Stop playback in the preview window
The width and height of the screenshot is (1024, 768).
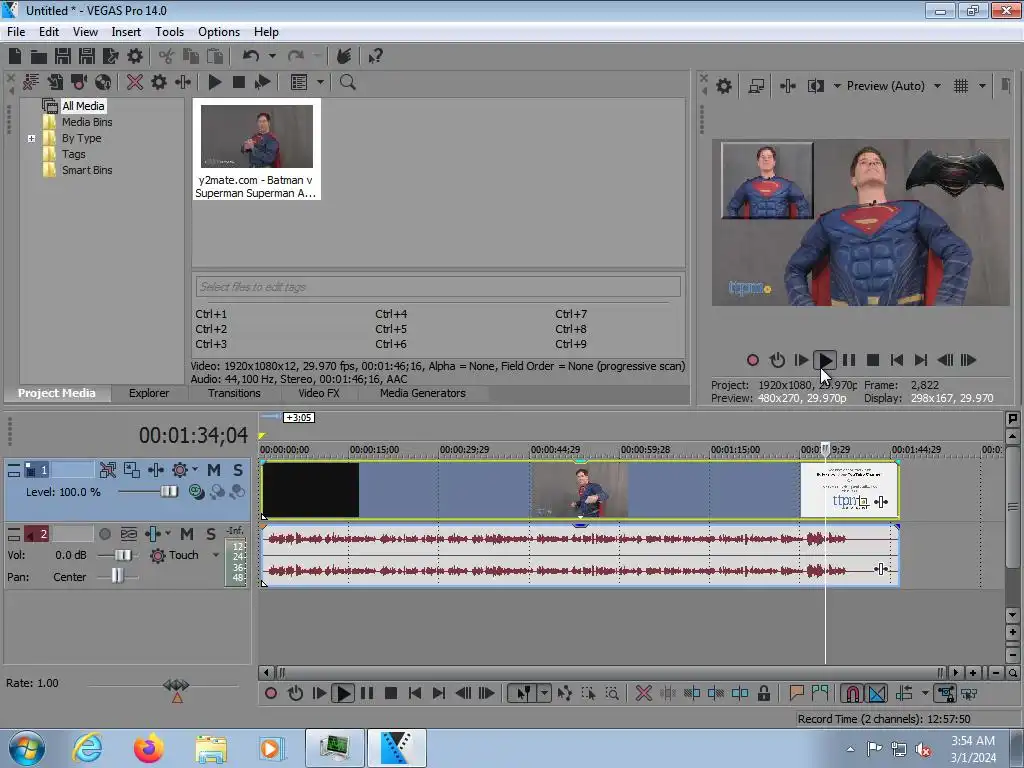(x=872, y=360)
